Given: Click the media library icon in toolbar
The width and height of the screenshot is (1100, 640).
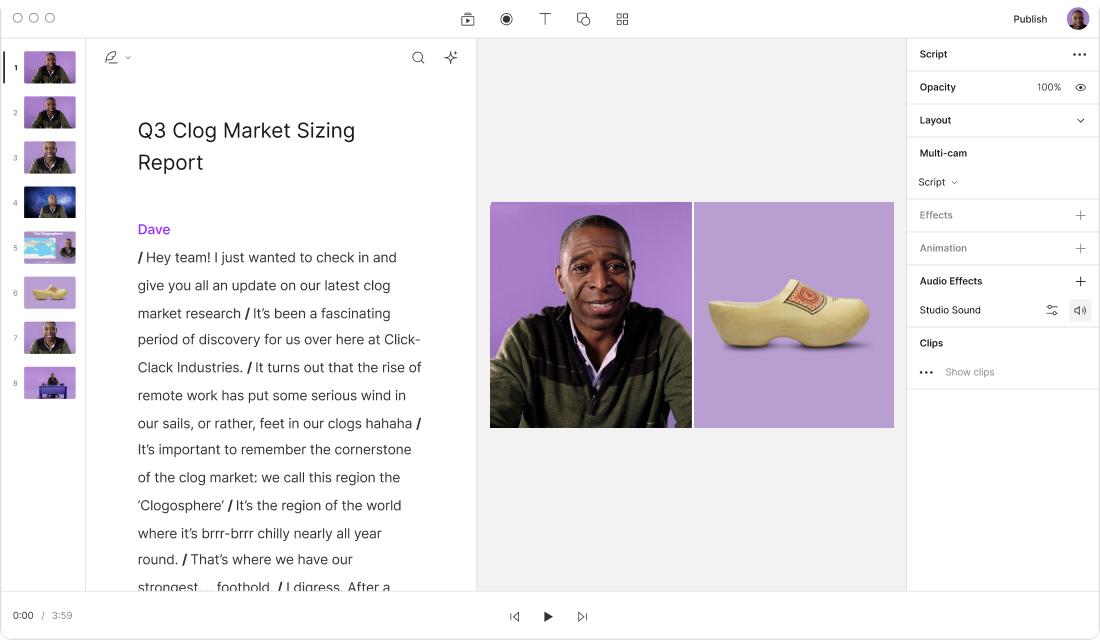Looking at the screenshot, I should 467,19.
